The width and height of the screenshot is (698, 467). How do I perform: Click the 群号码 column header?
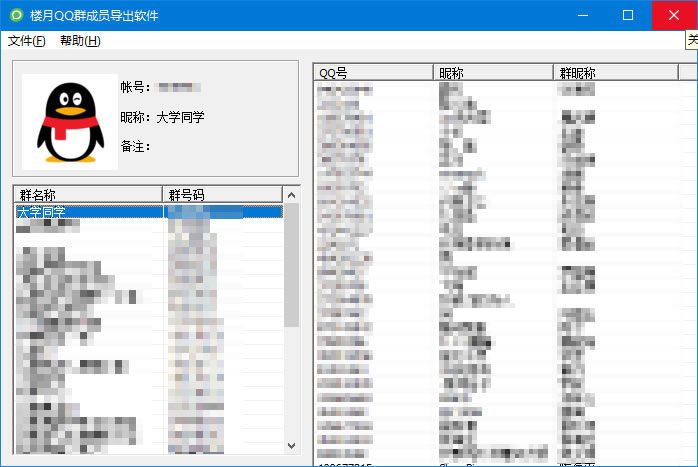(x=222, y=194)
